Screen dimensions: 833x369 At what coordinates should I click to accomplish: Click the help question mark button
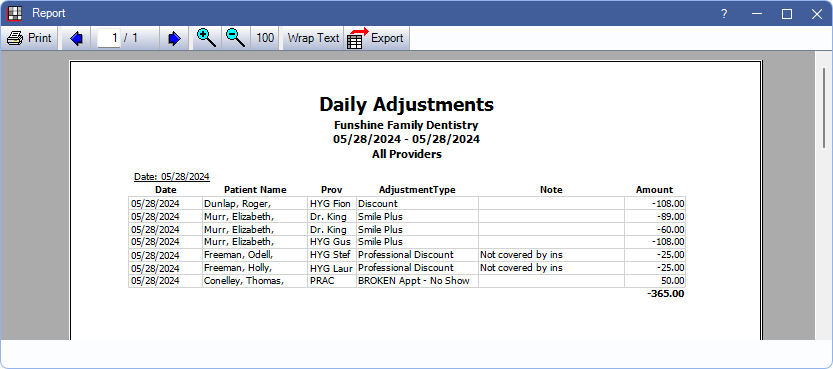point(724,14)
